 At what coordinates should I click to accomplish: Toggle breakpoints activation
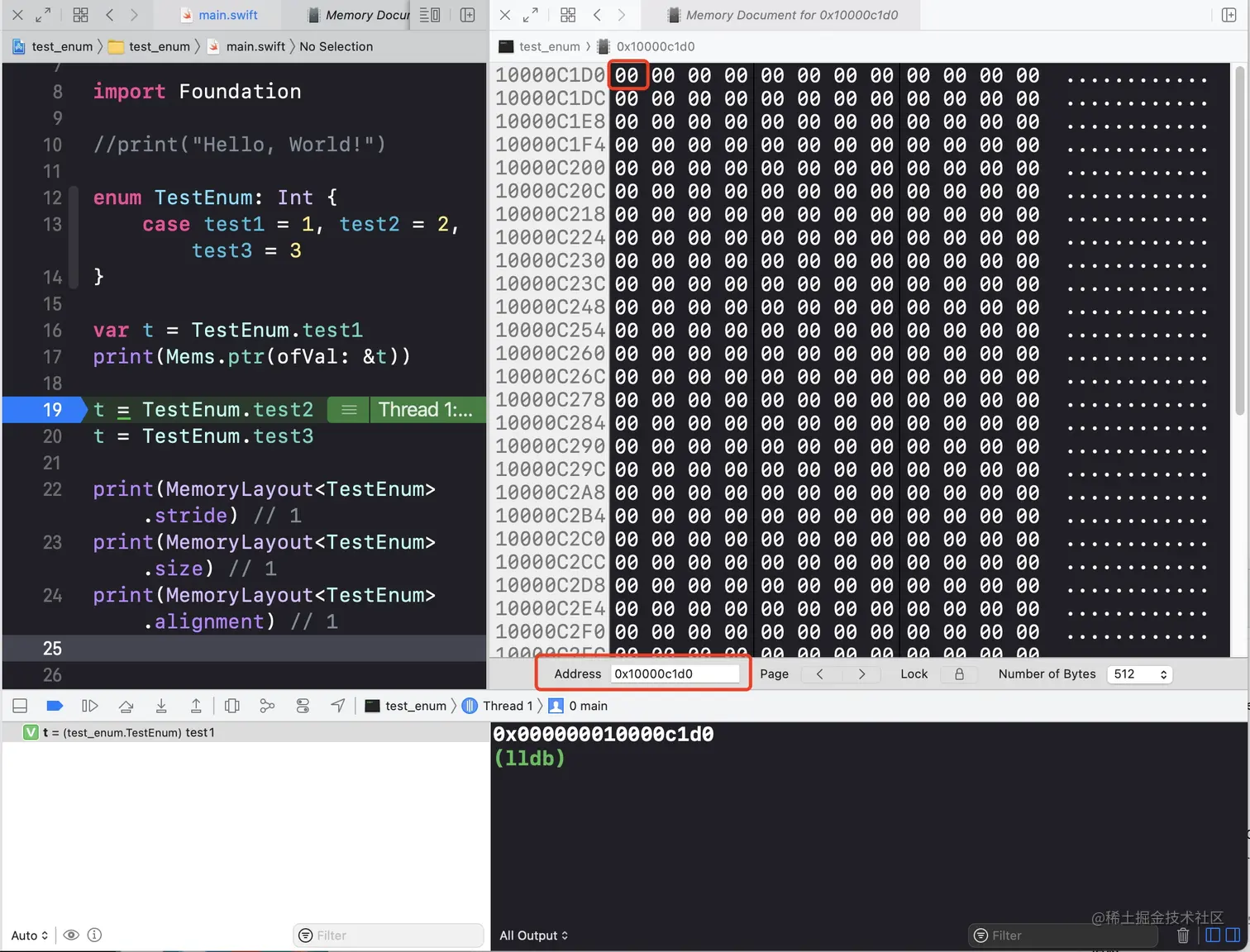(55, 706)
